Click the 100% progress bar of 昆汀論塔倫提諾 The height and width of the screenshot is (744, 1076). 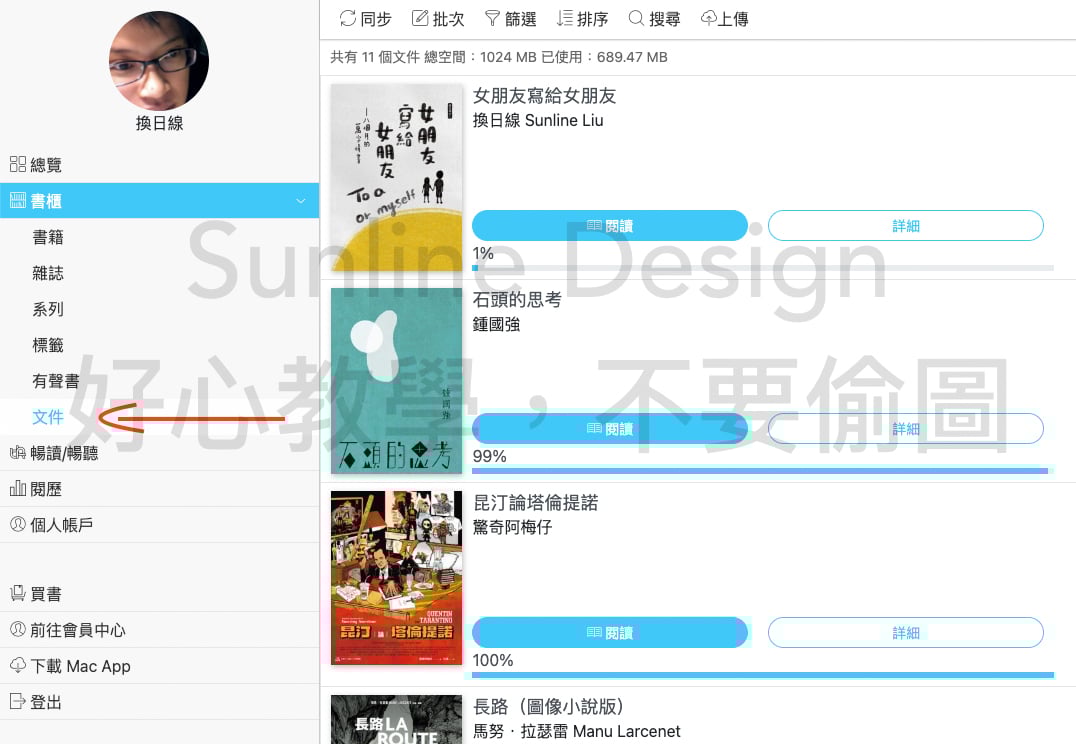click(762, 675)
